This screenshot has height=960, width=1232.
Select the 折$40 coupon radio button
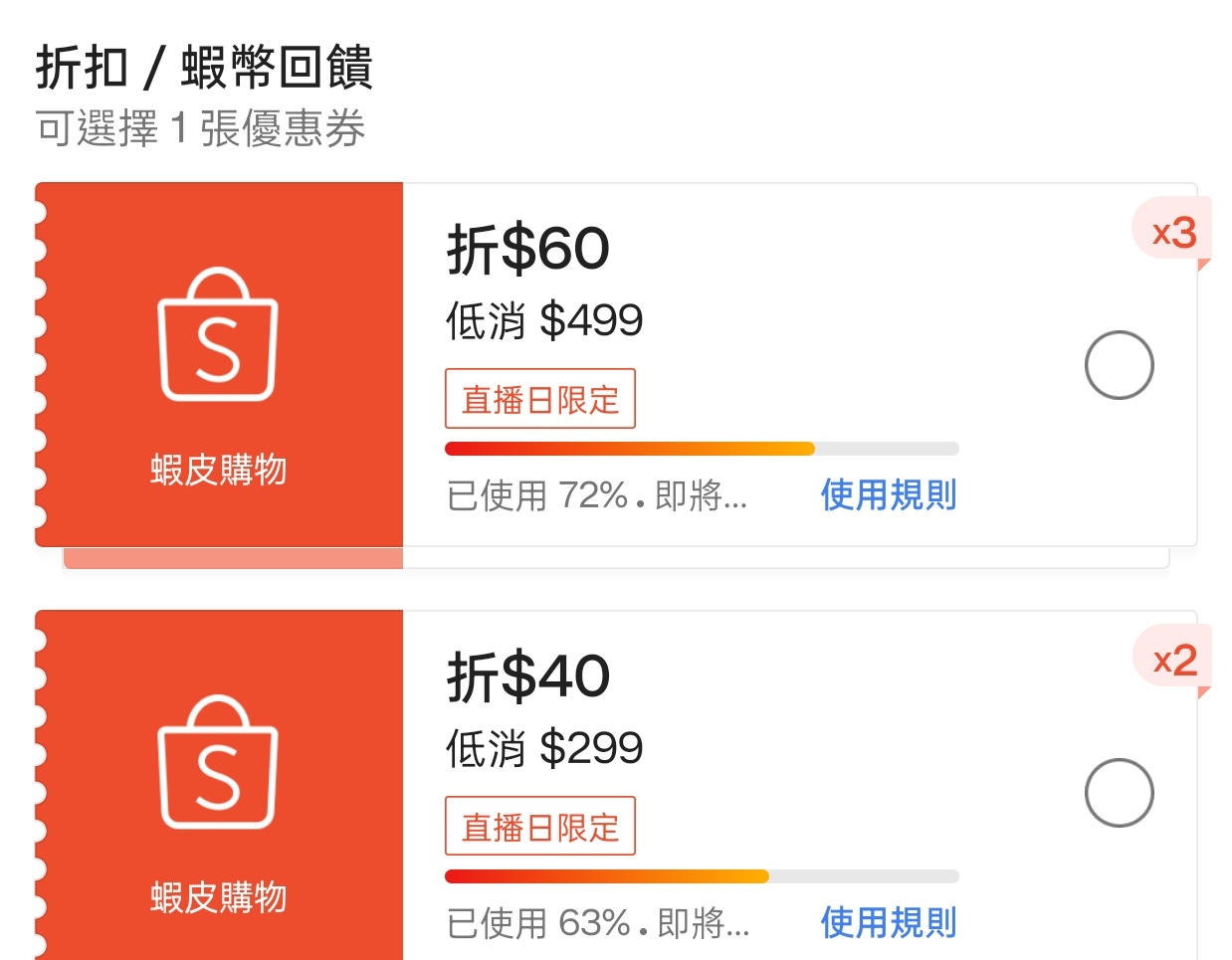tap(1119, 793)
